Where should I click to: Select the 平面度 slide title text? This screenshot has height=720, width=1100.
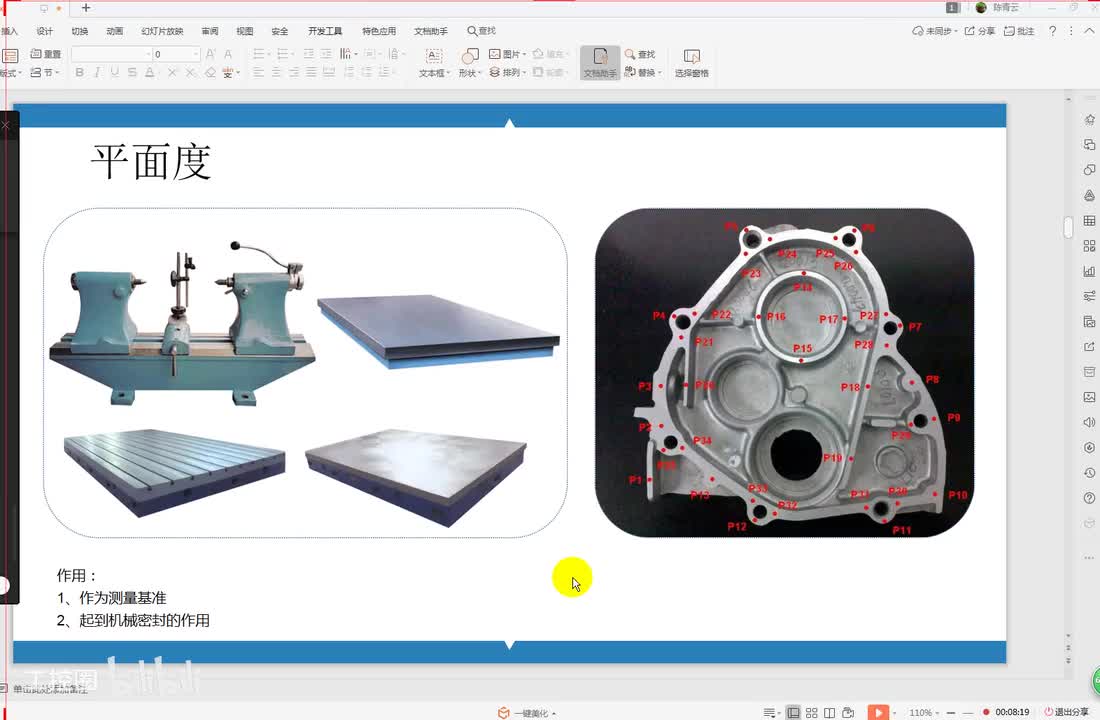point(151,163)
